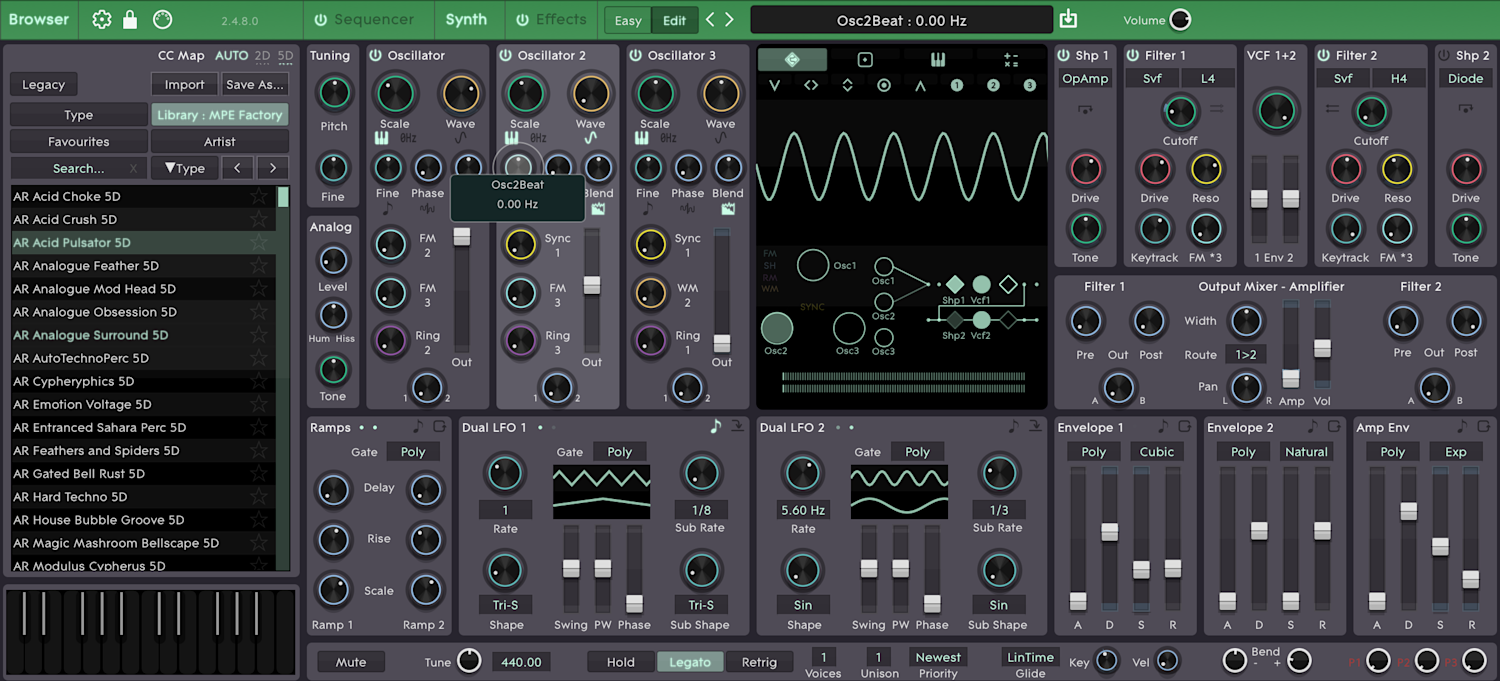This screenshot has height=681, width=1500.
Task: Click Oscillator 1 keyboard tracking icon
Action: point(382,138)
